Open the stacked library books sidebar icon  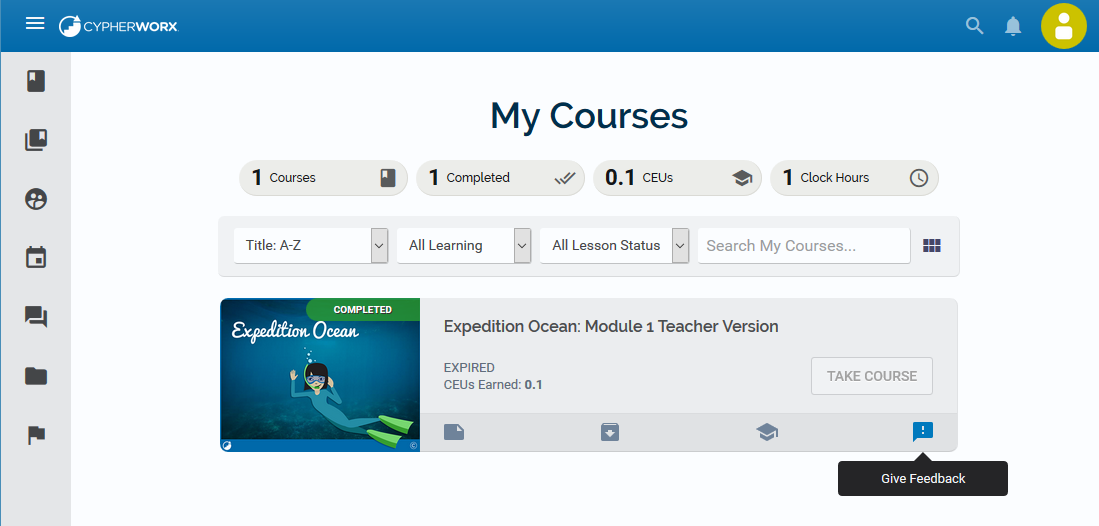click(36, 140)
